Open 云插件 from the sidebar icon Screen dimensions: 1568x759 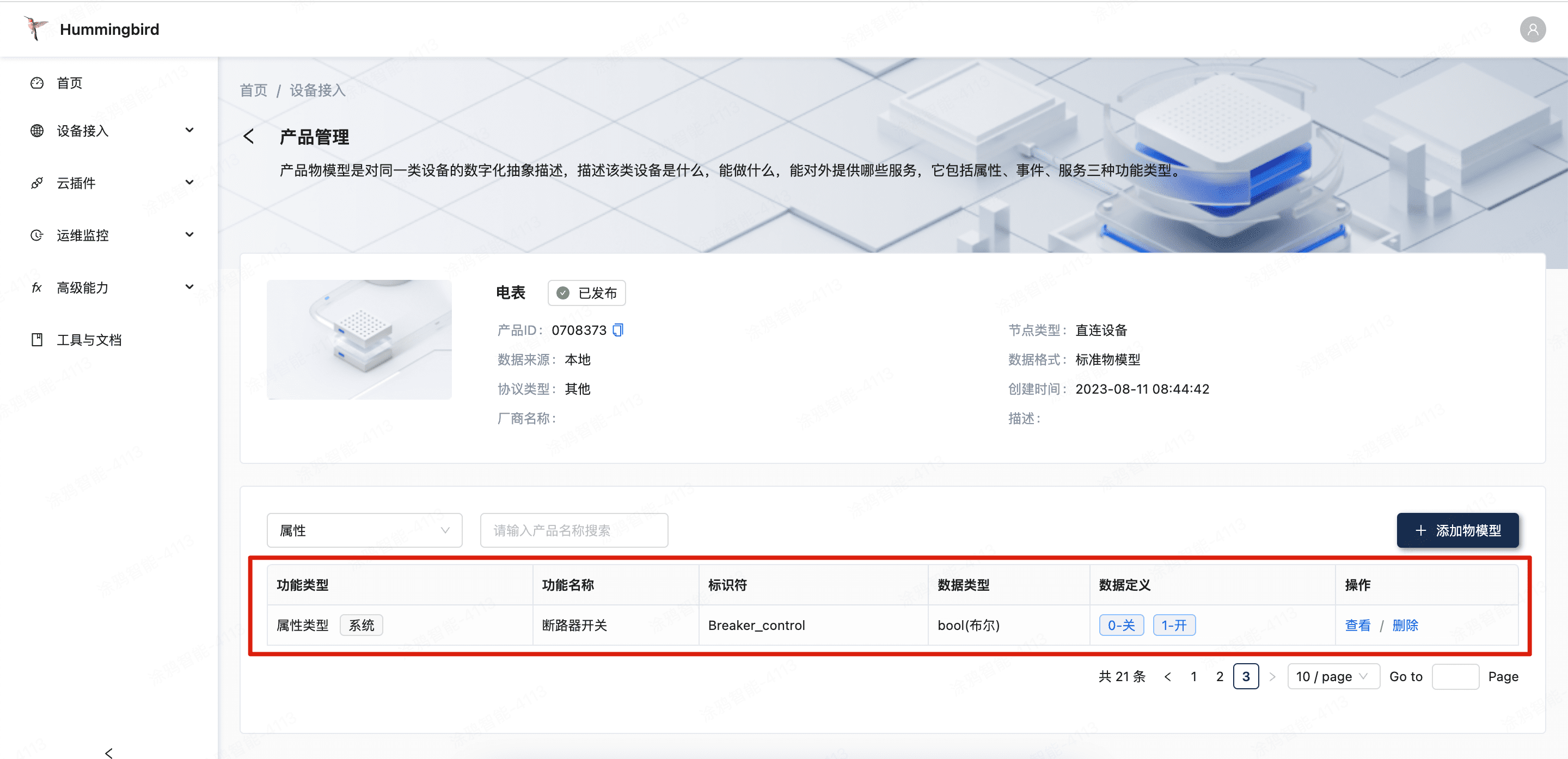click(37, 182)
